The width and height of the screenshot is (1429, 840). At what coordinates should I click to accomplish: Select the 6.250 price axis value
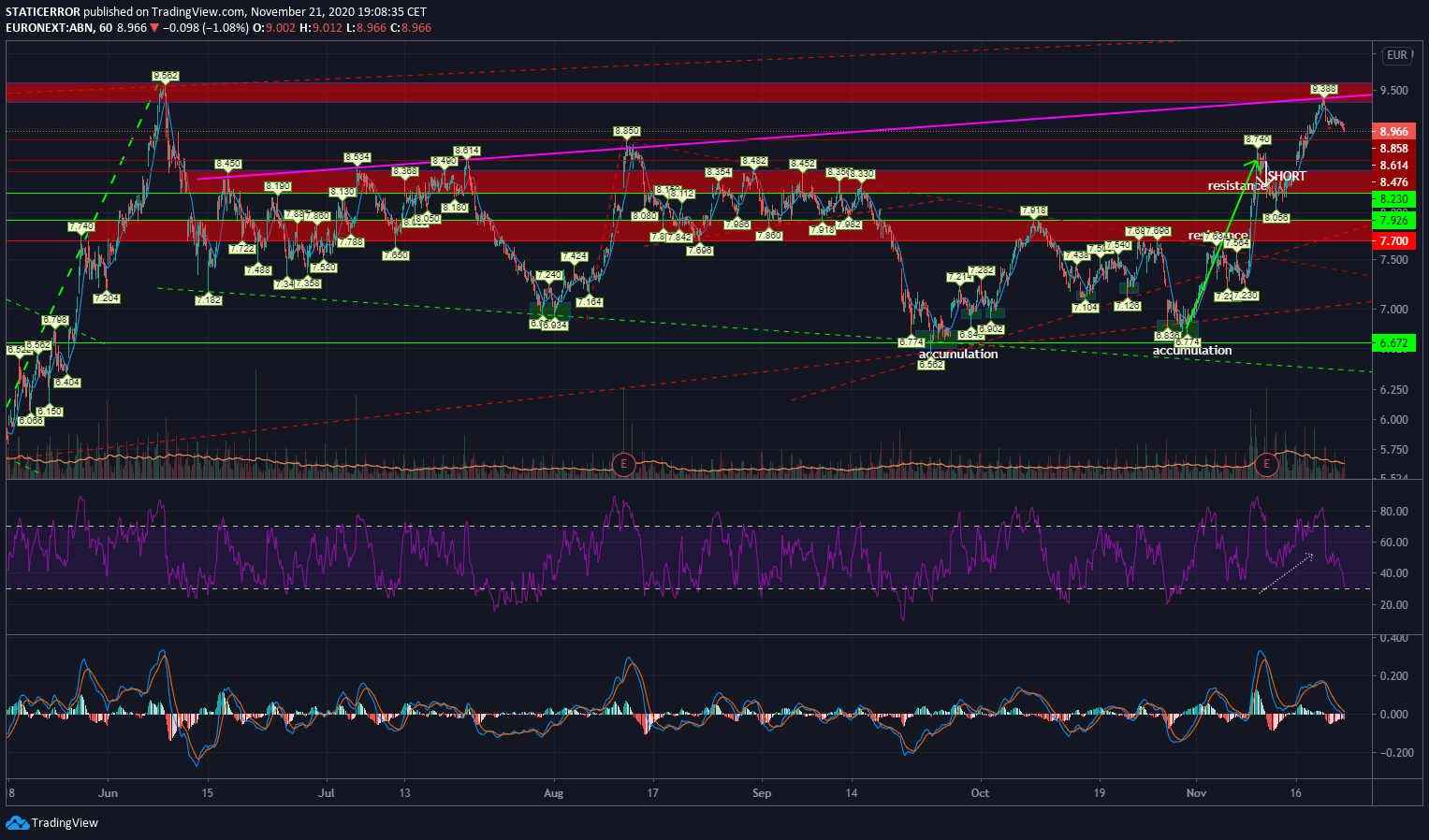pos(1393,389)
